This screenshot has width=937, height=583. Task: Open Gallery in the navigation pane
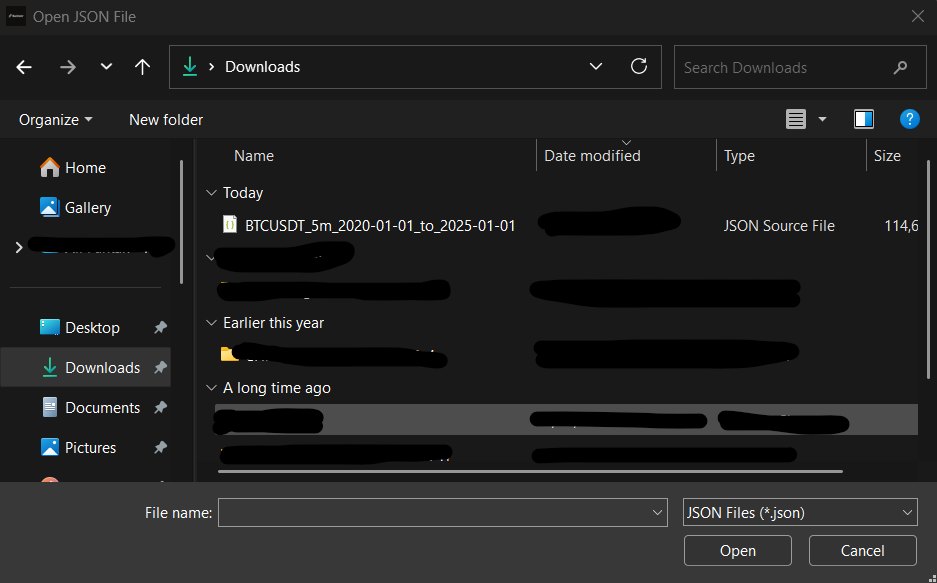(75, 207)
